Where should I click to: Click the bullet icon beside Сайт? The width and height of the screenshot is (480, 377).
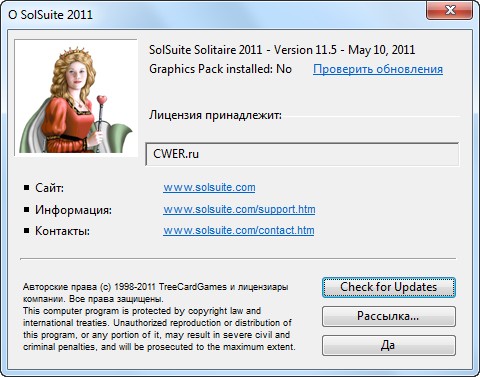tap(27, 188)
